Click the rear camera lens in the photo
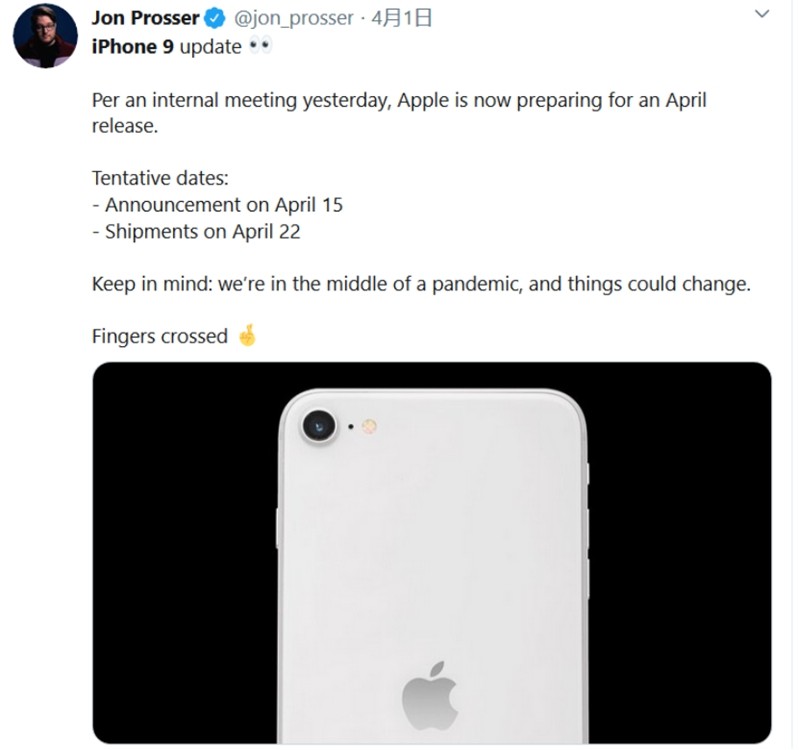The height and width of the screenshot is (750, 799). tap(318, 426)
